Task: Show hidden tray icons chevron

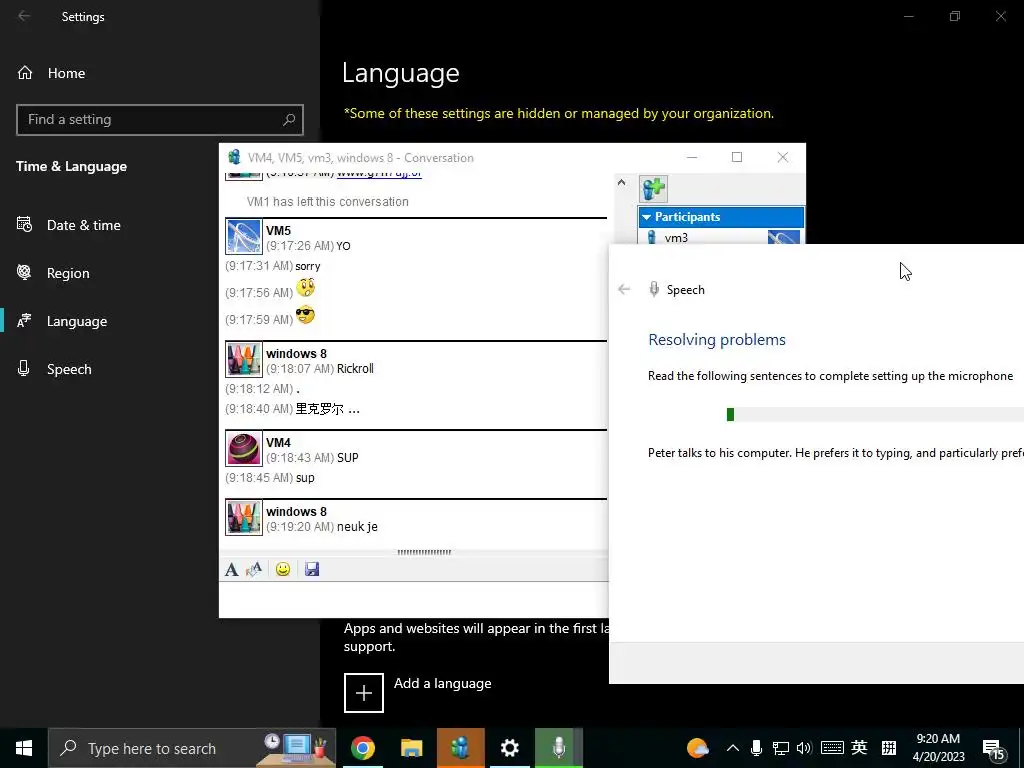Action: 733,748
